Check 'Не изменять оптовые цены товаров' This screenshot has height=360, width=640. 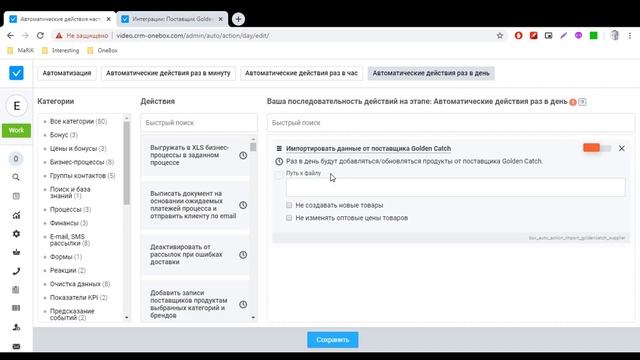(289, 218)
